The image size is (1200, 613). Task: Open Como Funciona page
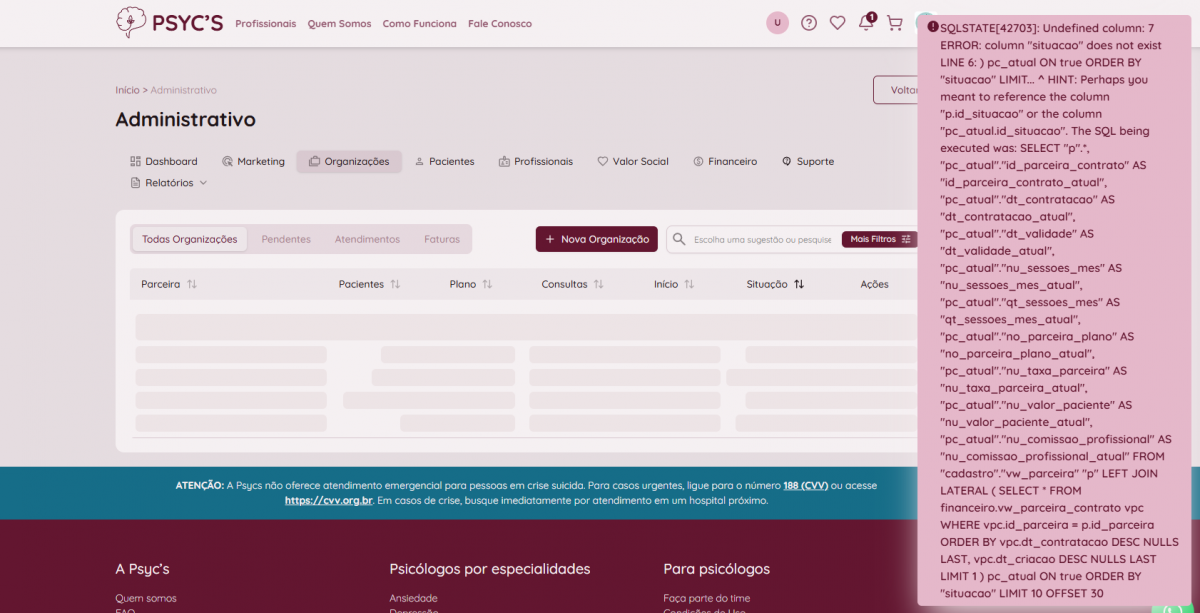(419, 23)
